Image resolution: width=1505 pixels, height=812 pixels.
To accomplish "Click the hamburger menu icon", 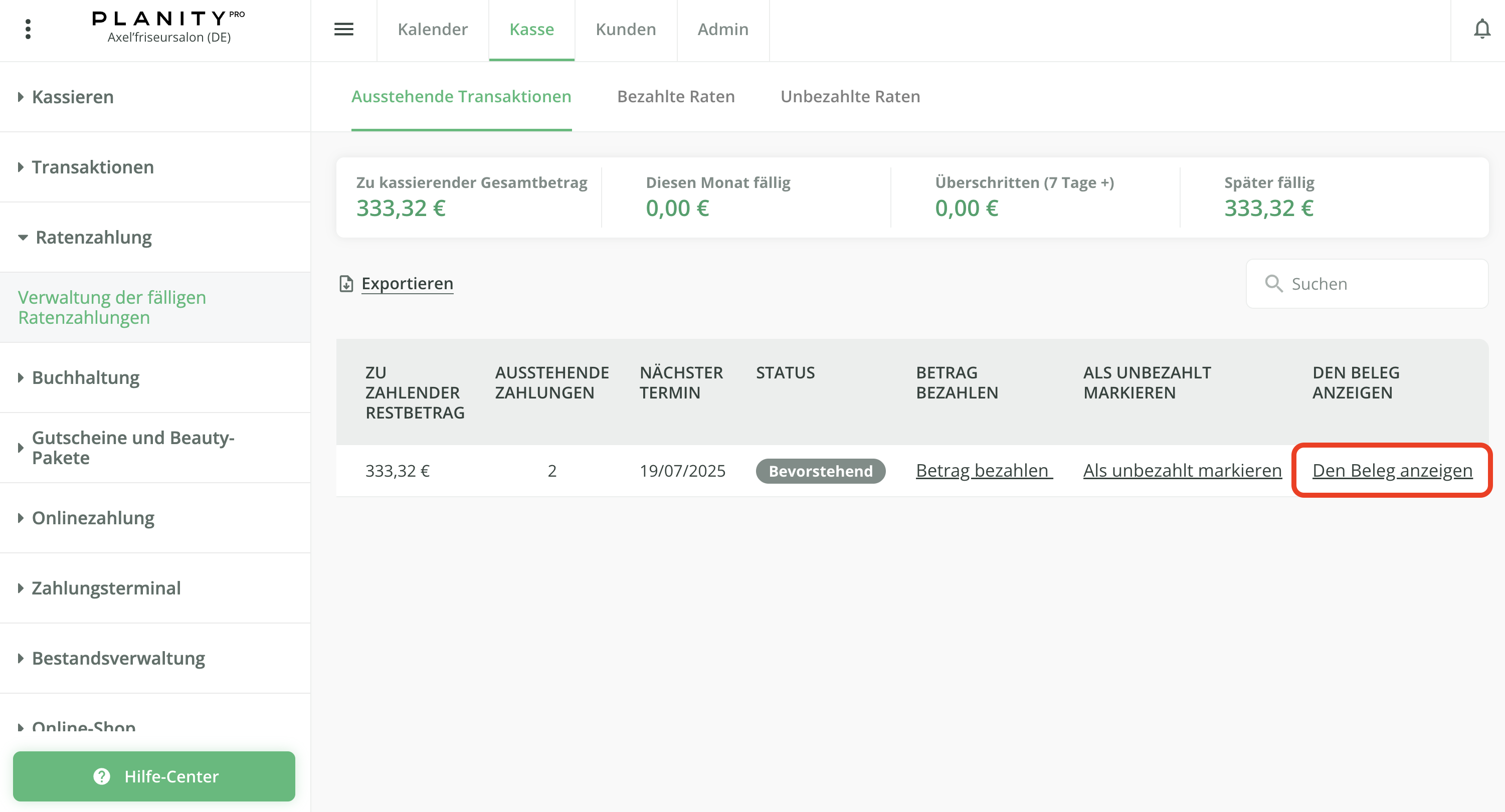I will 343,29.
